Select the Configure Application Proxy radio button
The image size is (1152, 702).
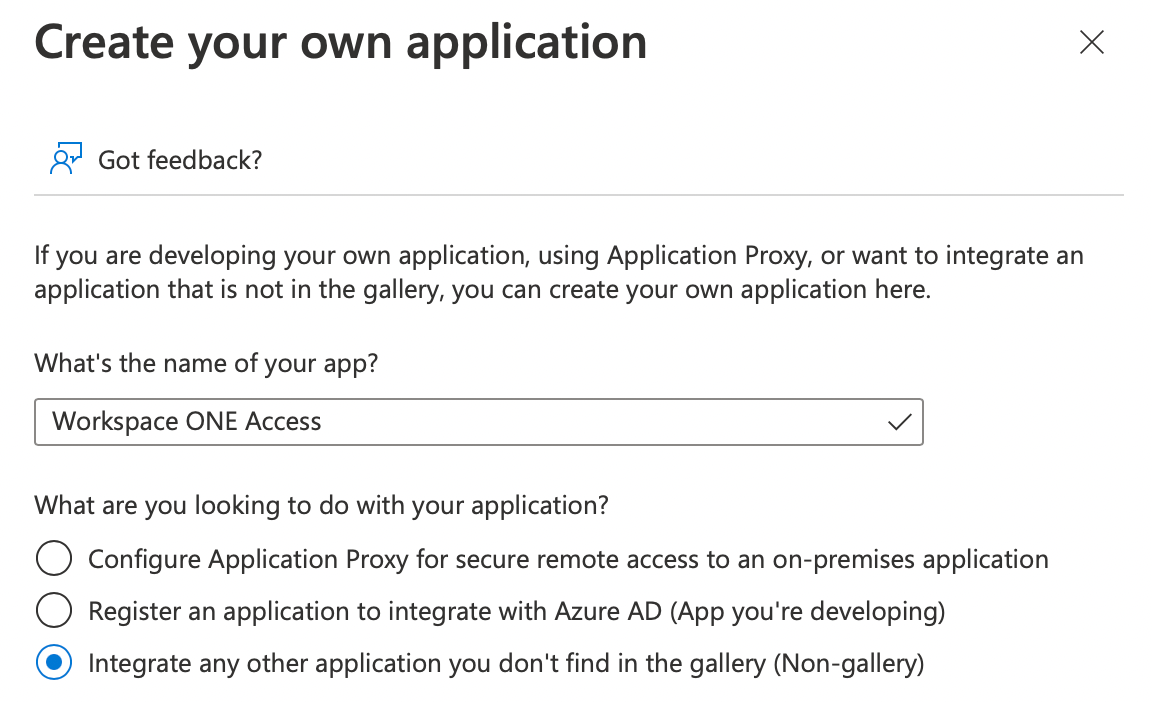(x=54, y=558)
